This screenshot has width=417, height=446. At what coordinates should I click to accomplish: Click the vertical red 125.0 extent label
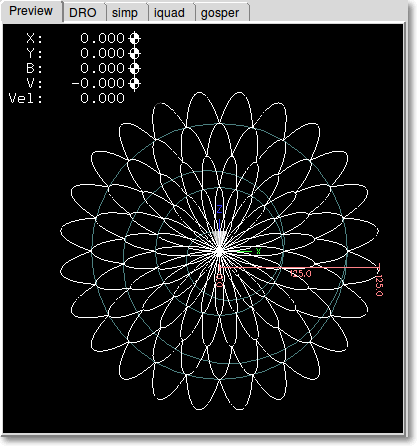coord(379,286)
